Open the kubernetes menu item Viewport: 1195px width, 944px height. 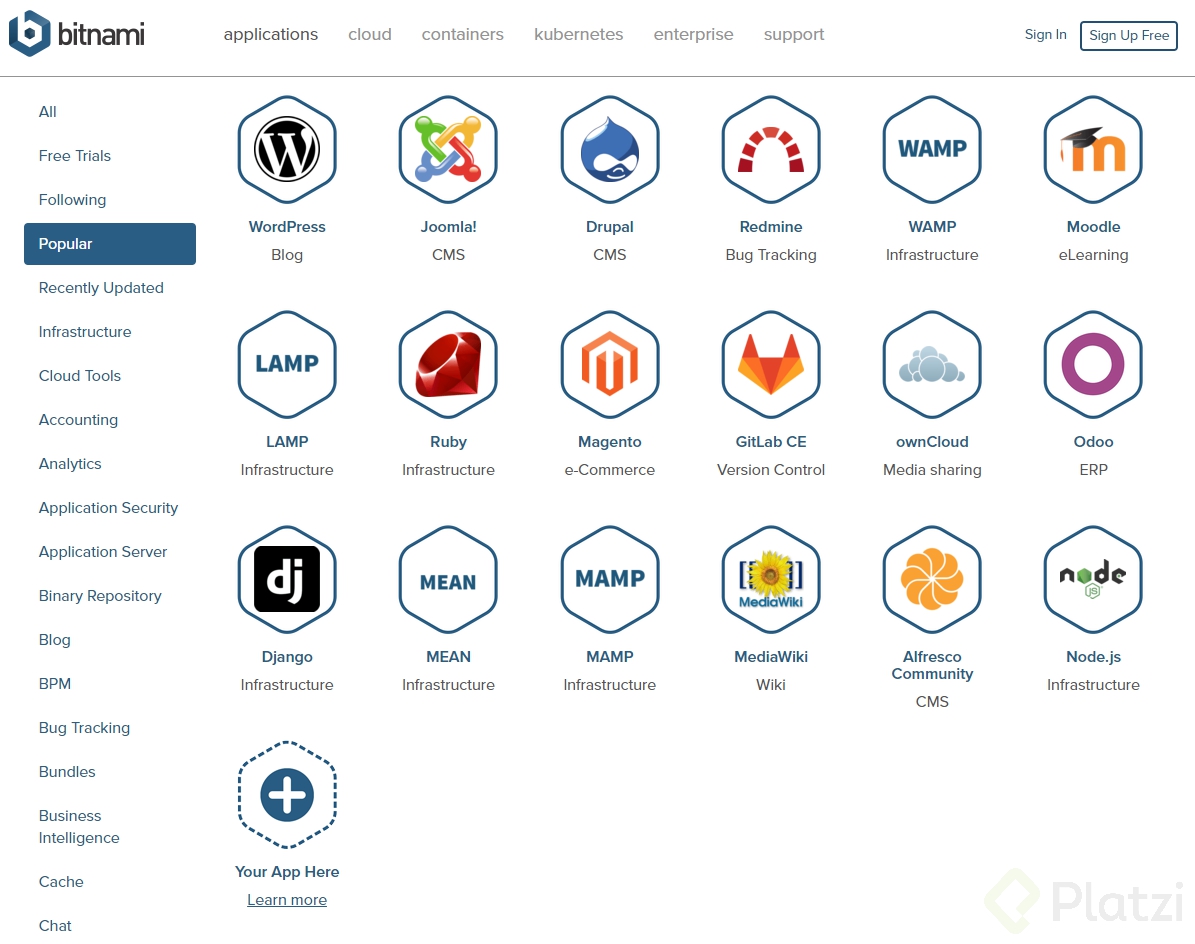coord(578,34)
